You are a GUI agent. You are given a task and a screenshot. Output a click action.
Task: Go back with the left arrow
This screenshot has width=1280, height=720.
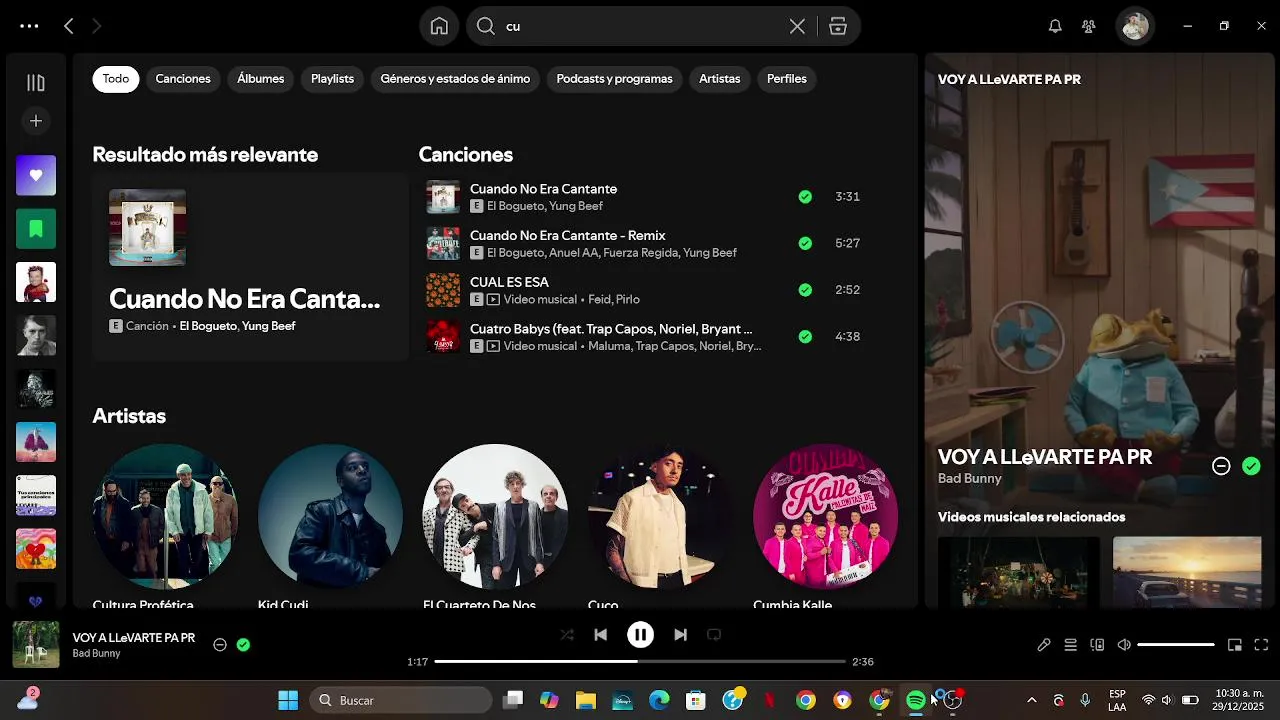point(68,26)
